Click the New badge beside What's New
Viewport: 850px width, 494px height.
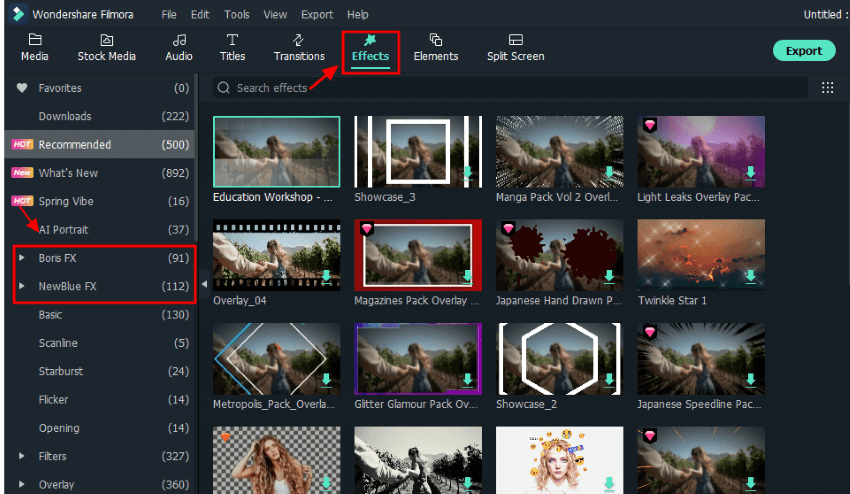tap(22, 172)
